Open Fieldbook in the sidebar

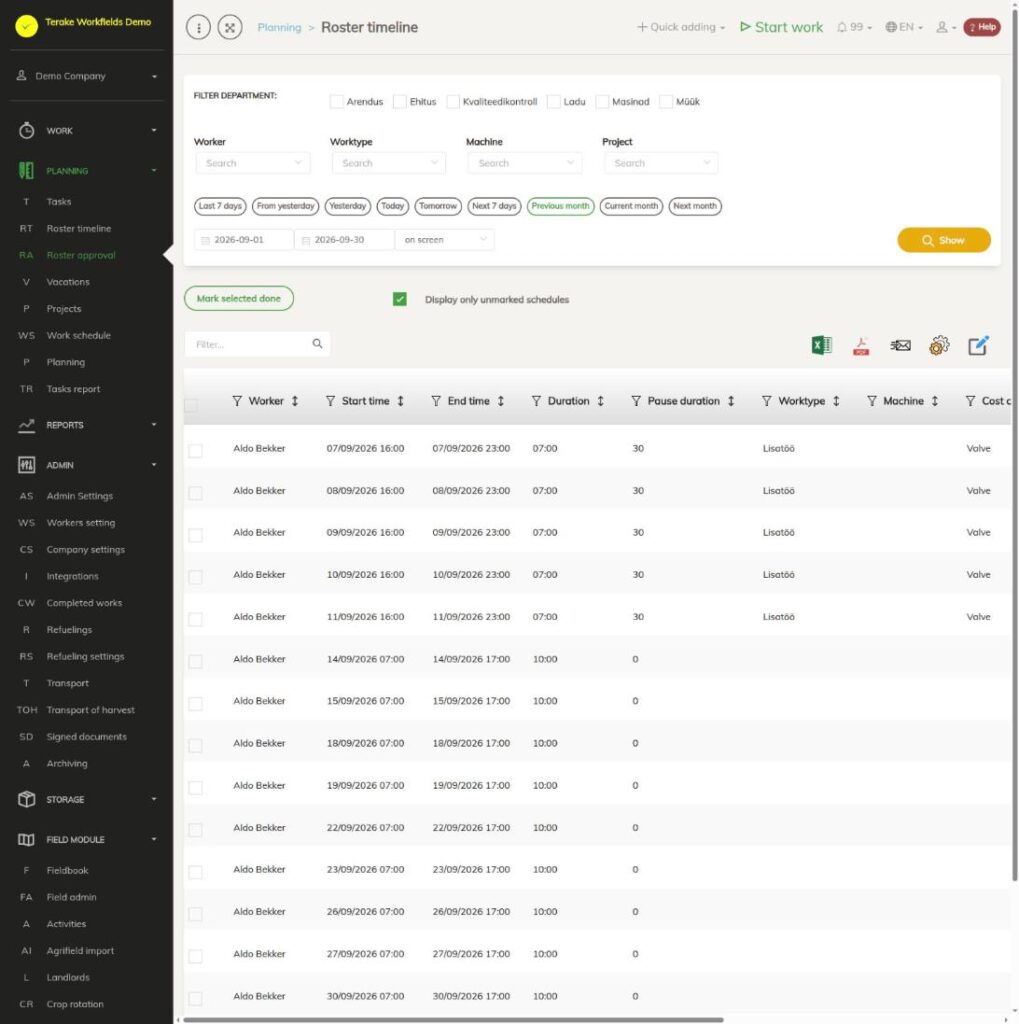point(67,871)
